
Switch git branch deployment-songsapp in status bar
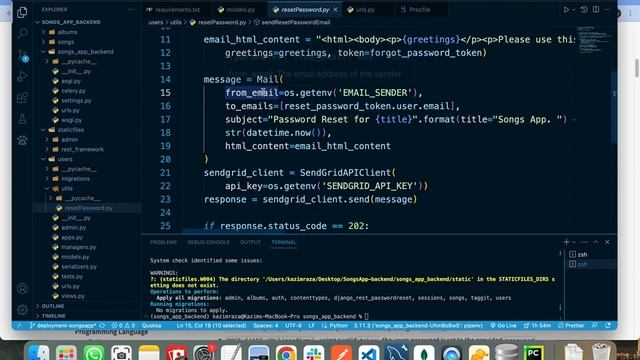pos(63,326)
